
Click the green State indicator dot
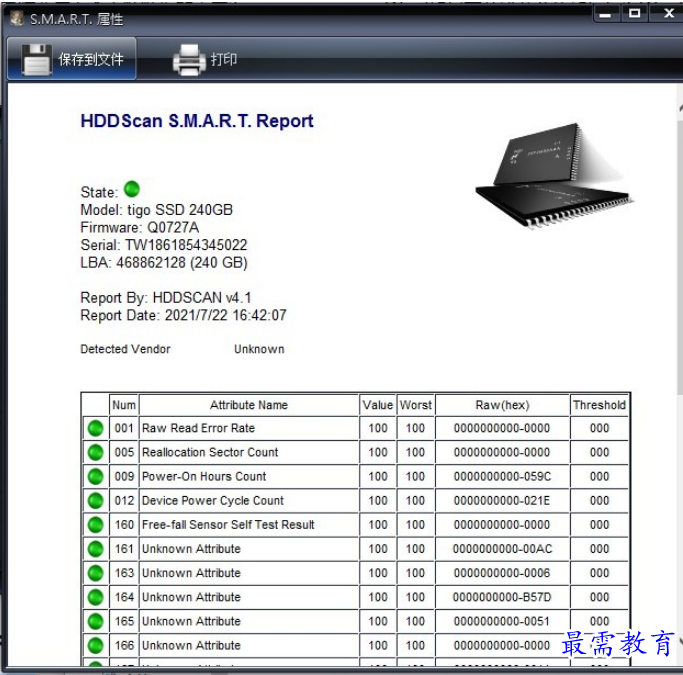132,189
